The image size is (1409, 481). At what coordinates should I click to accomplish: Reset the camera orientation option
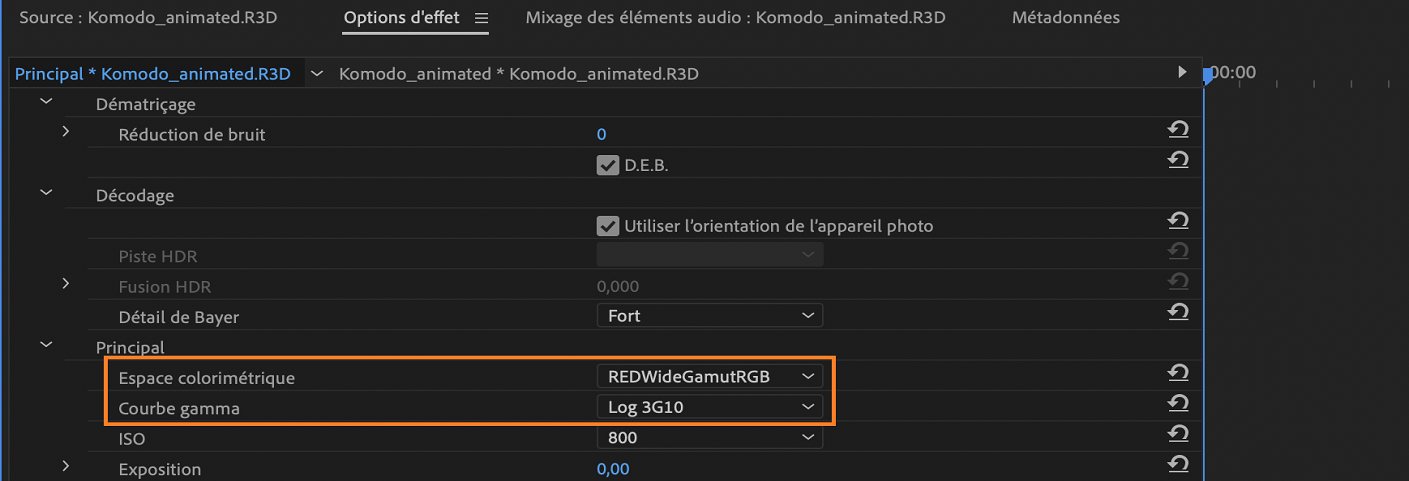pos(1178,221)
